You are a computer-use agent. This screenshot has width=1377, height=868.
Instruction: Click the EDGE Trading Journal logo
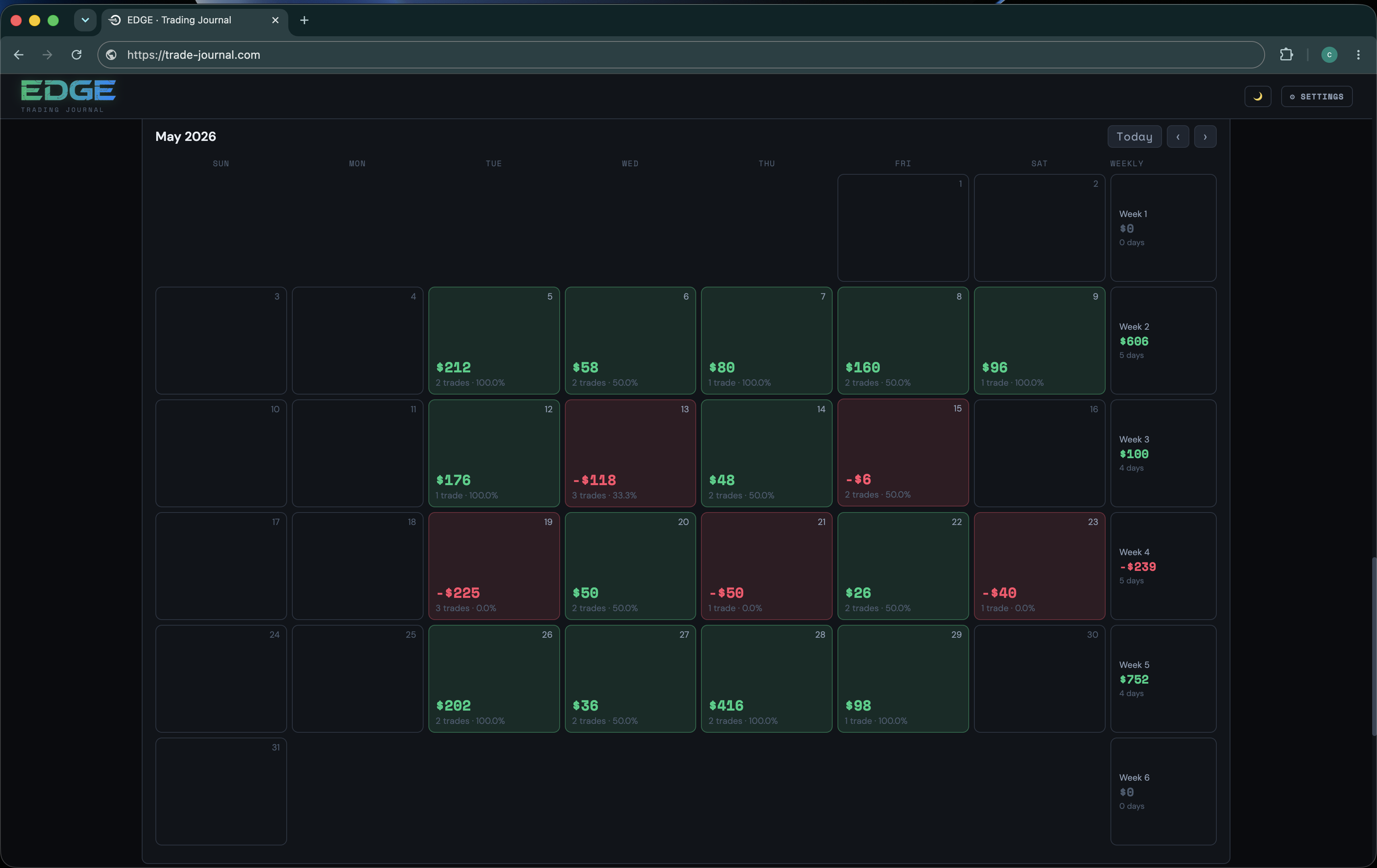[68, 95]
